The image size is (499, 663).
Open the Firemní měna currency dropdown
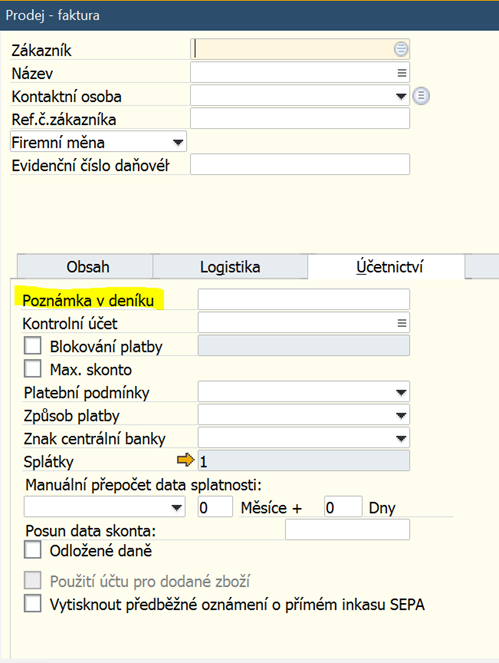(178, 142)
